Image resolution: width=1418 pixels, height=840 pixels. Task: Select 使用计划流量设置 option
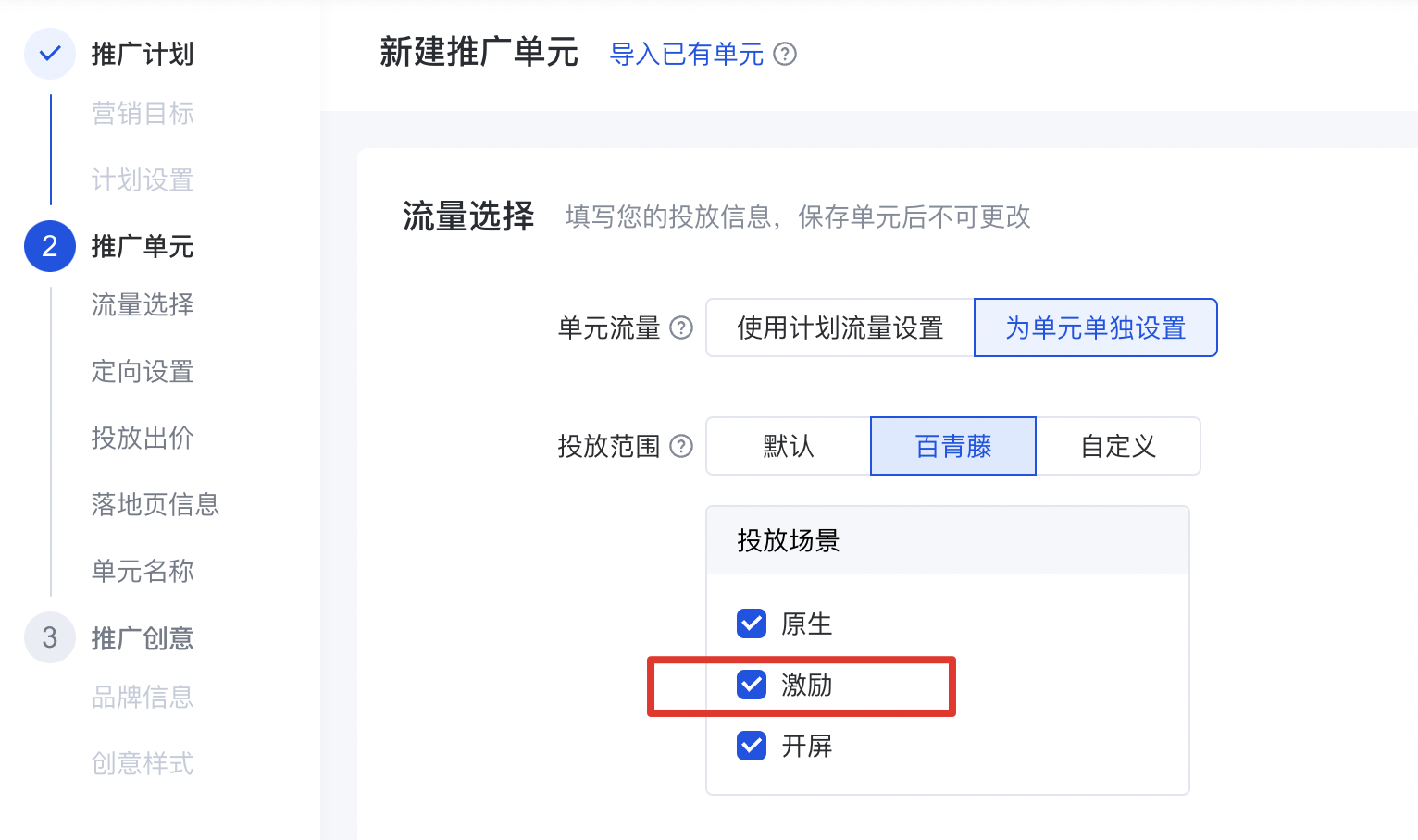coord(840,327)
